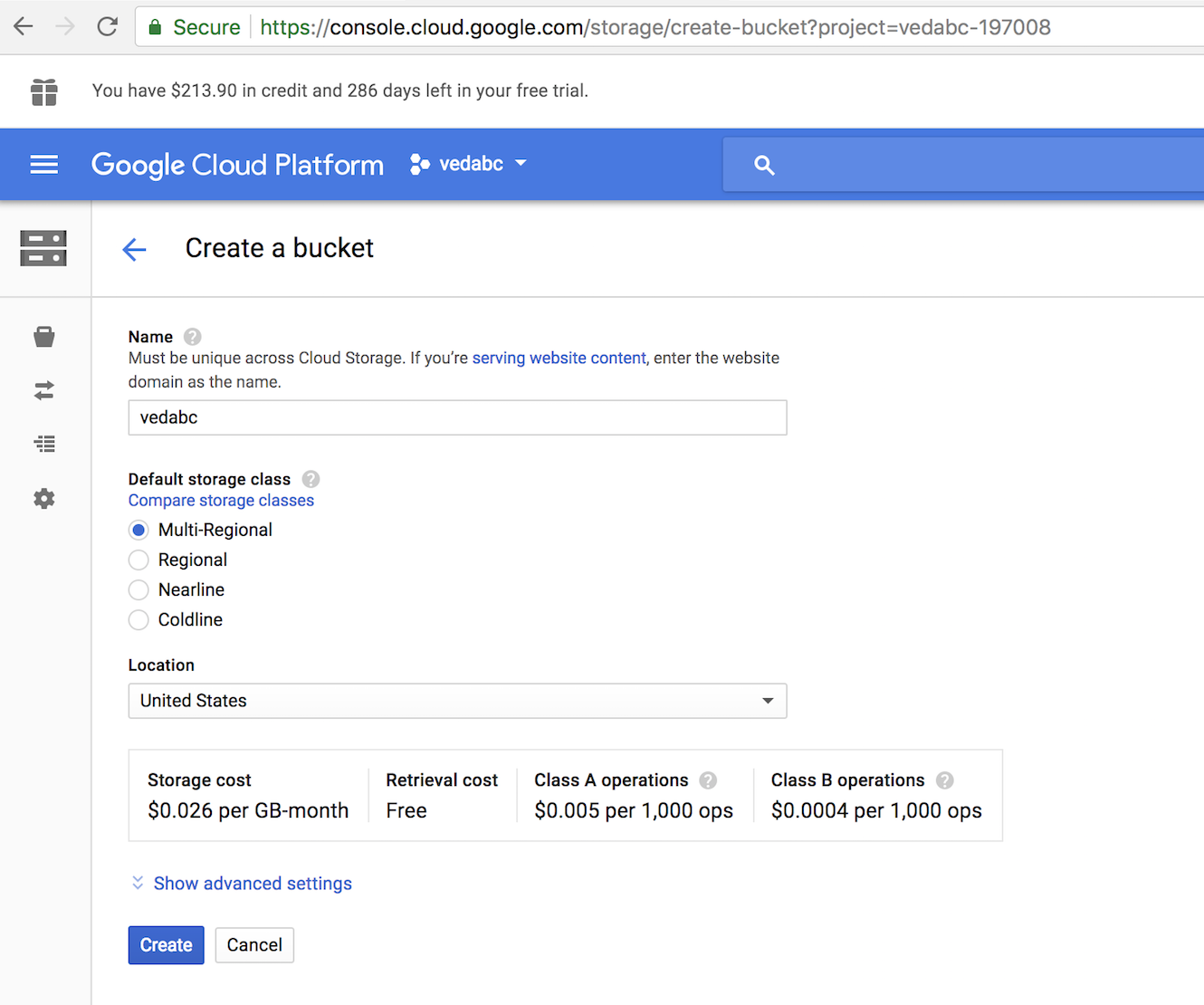
Task: Click the help icon next to Name
Action: tap(192, 337)
